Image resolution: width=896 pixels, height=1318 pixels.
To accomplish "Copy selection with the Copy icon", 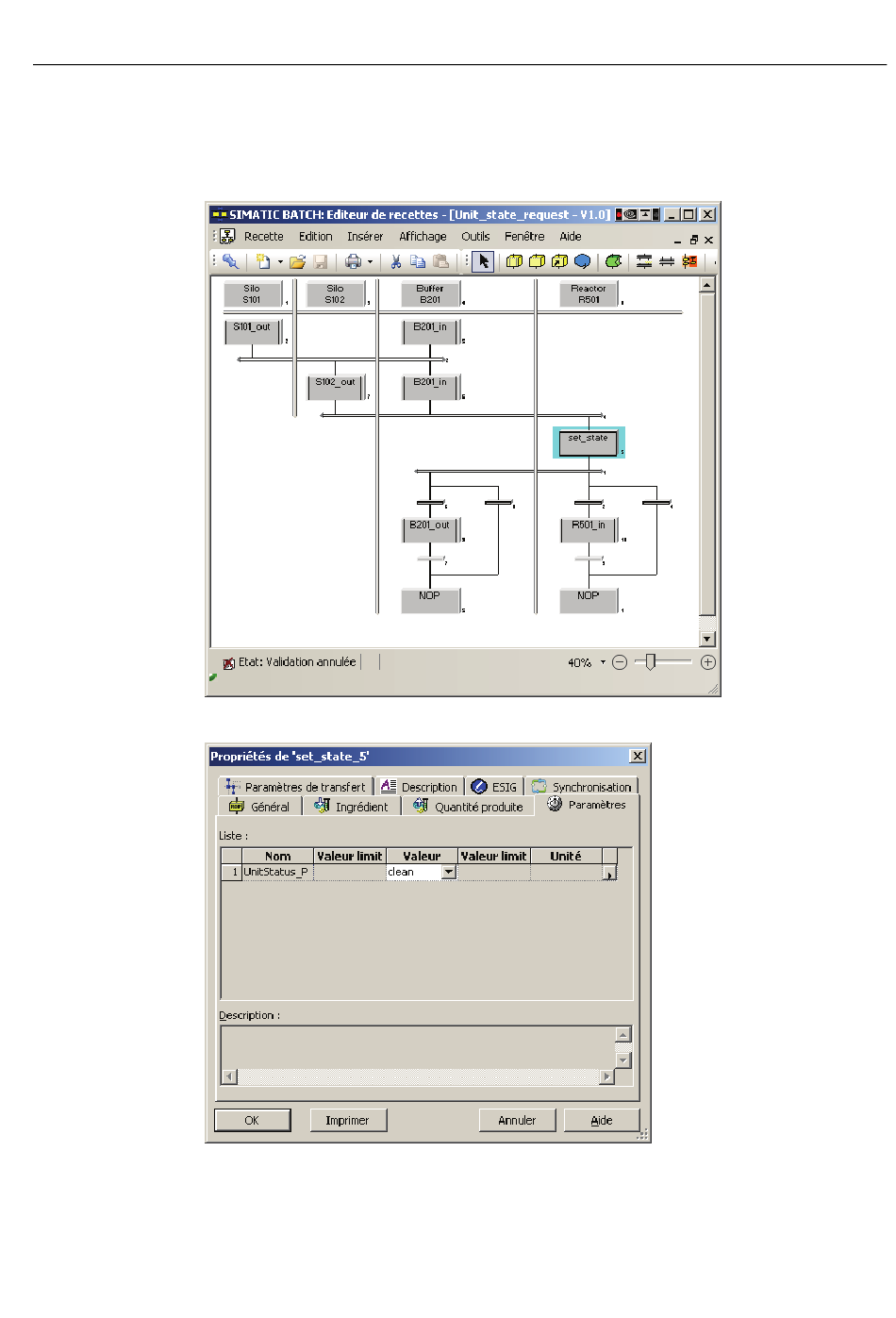I will pyautogui.click(x=418, y=261).
